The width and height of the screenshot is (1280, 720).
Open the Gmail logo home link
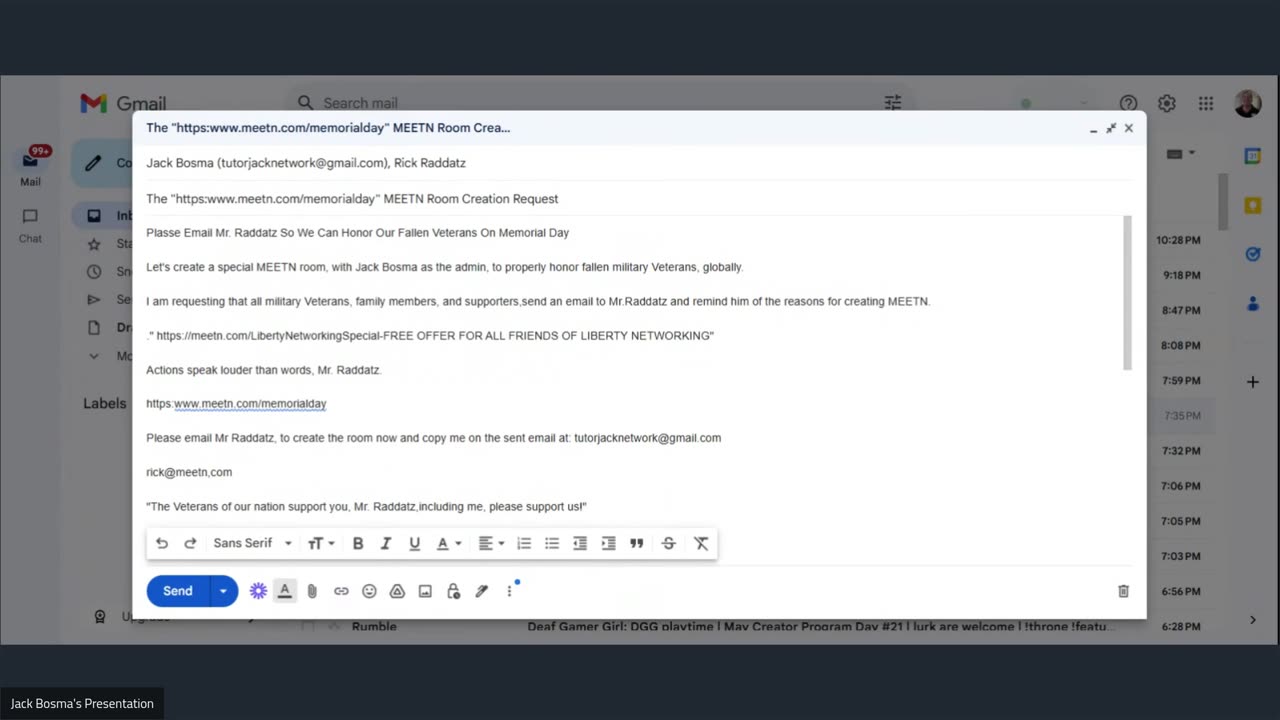[123, 103]
